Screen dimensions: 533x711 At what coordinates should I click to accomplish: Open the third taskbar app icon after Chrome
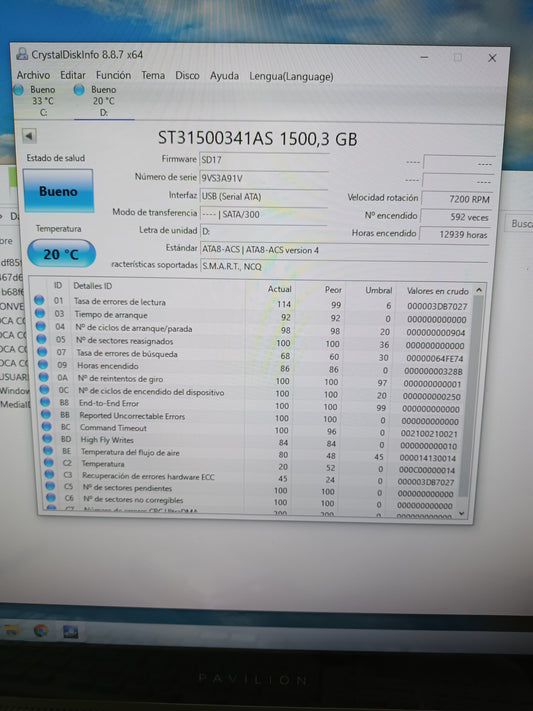pyautogui.click(x=70, y=632)
